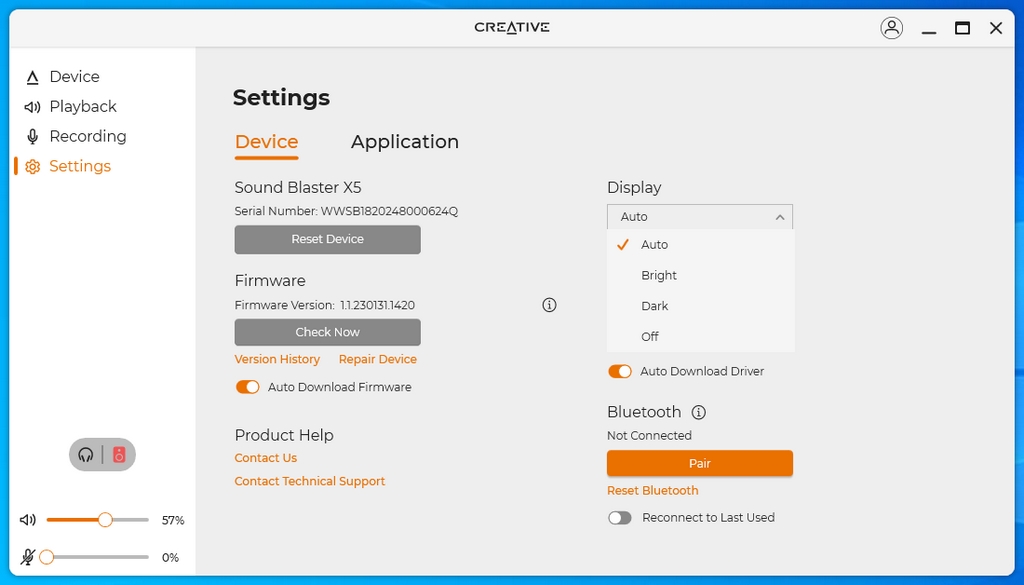
Task: Maximize the Creative app window
Action: [x=962, y=28]
